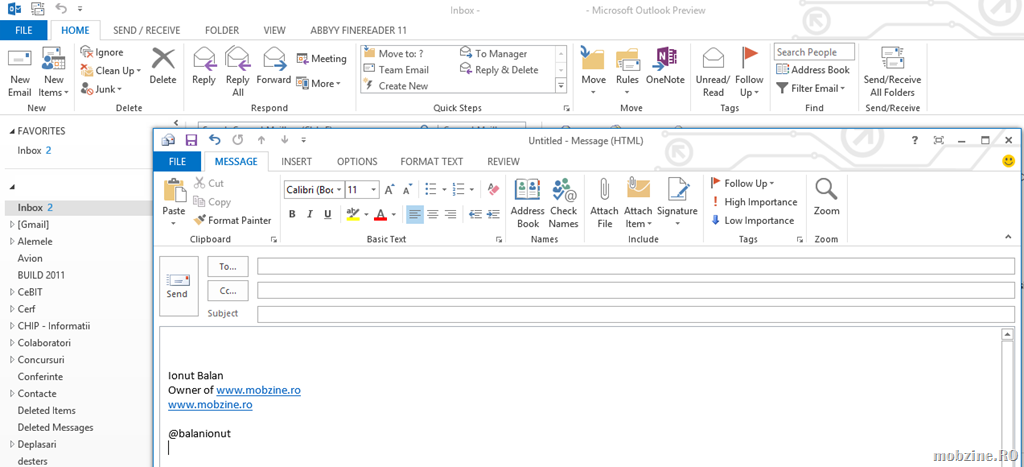Increase paragraph indent
1024x467 pixels.
click(493, 214)
